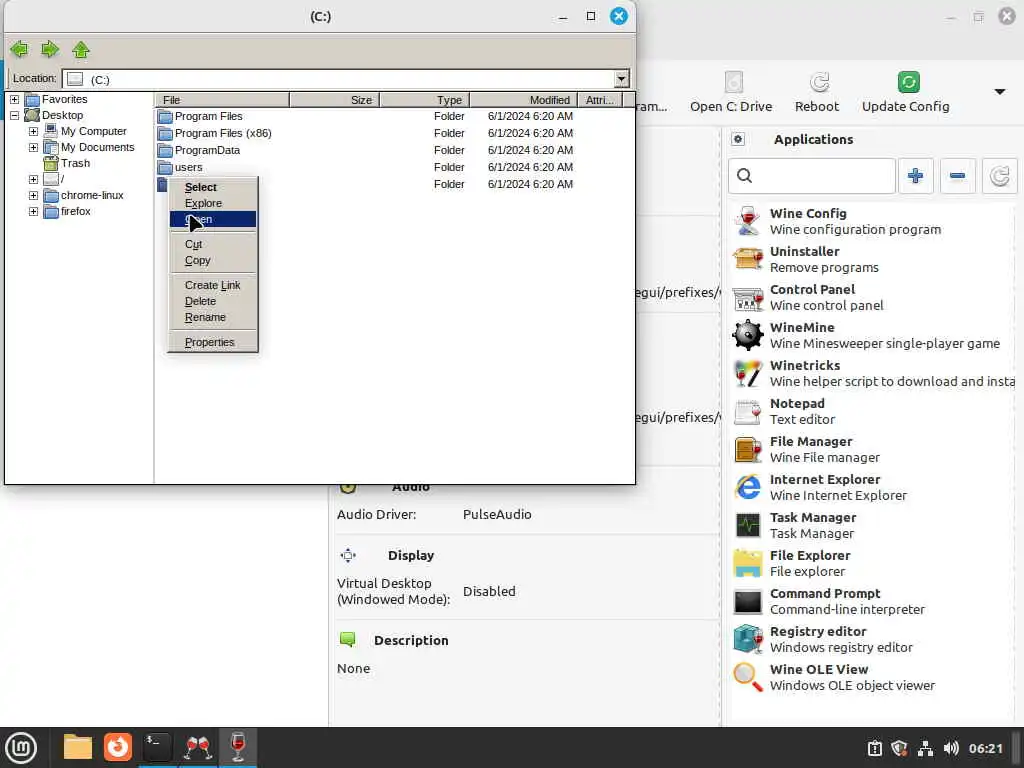Choose Select in the context menu
1024x768 pixels.
point(213,187)
